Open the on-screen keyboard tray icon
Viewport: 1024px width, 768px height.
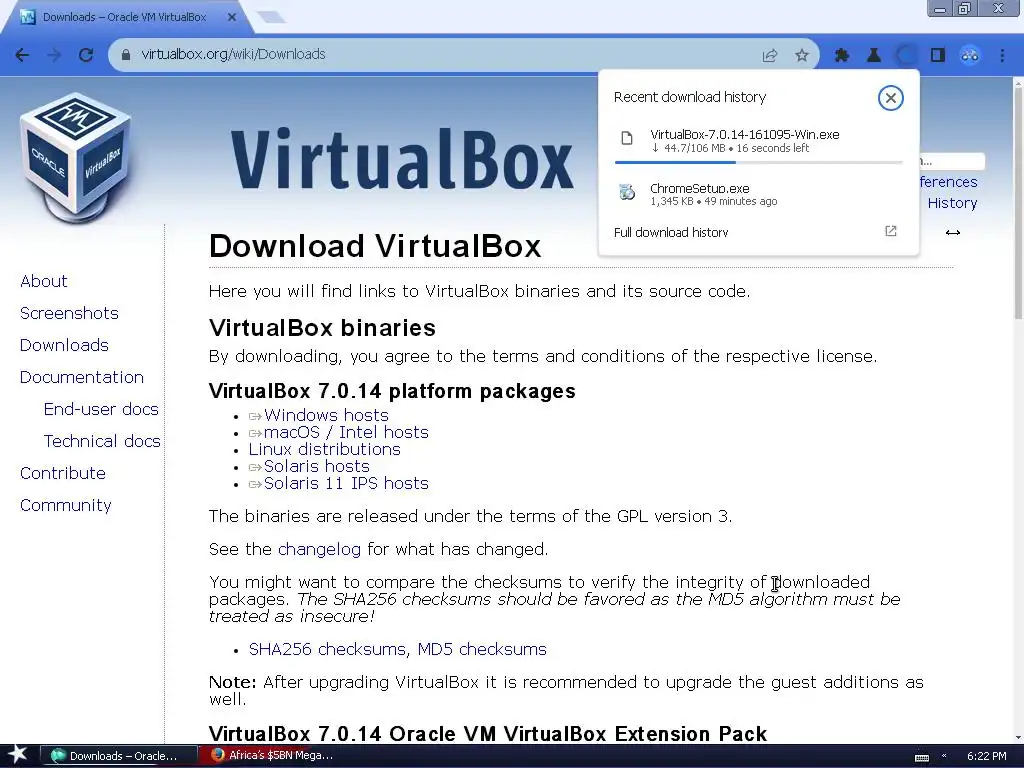[921, 757]
